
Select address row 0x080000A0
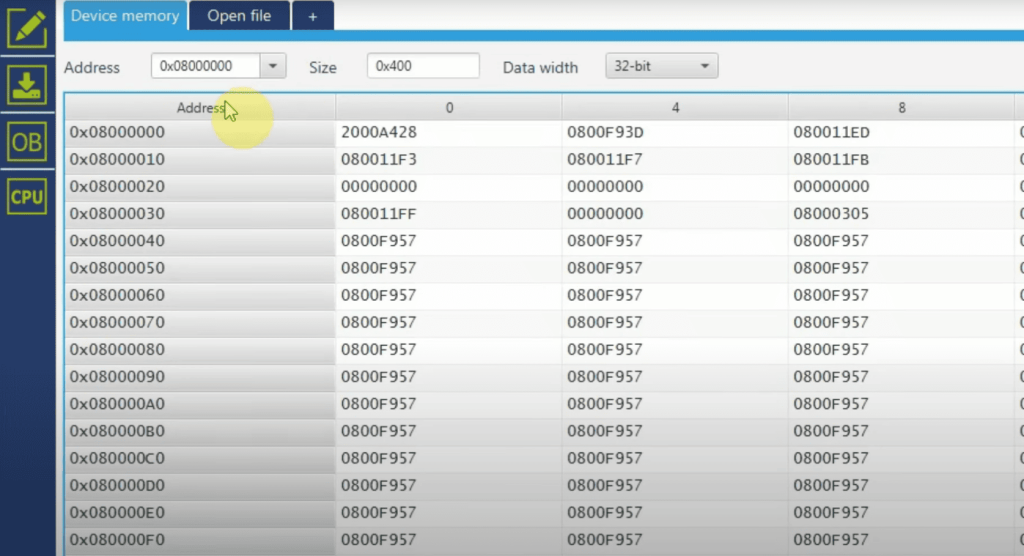coord(200,404)
